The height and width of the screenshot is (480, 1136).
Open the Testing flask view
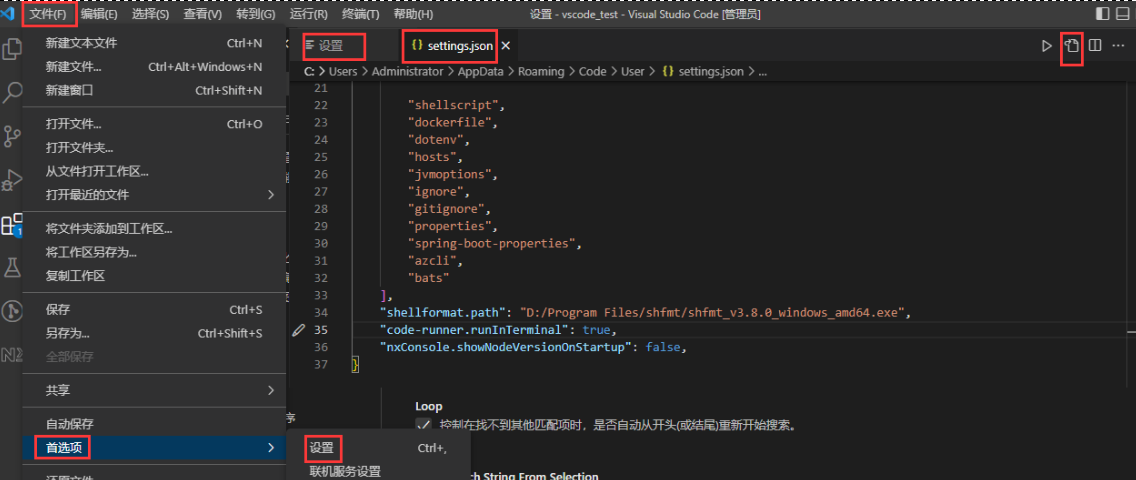click(x=12, y=268)
